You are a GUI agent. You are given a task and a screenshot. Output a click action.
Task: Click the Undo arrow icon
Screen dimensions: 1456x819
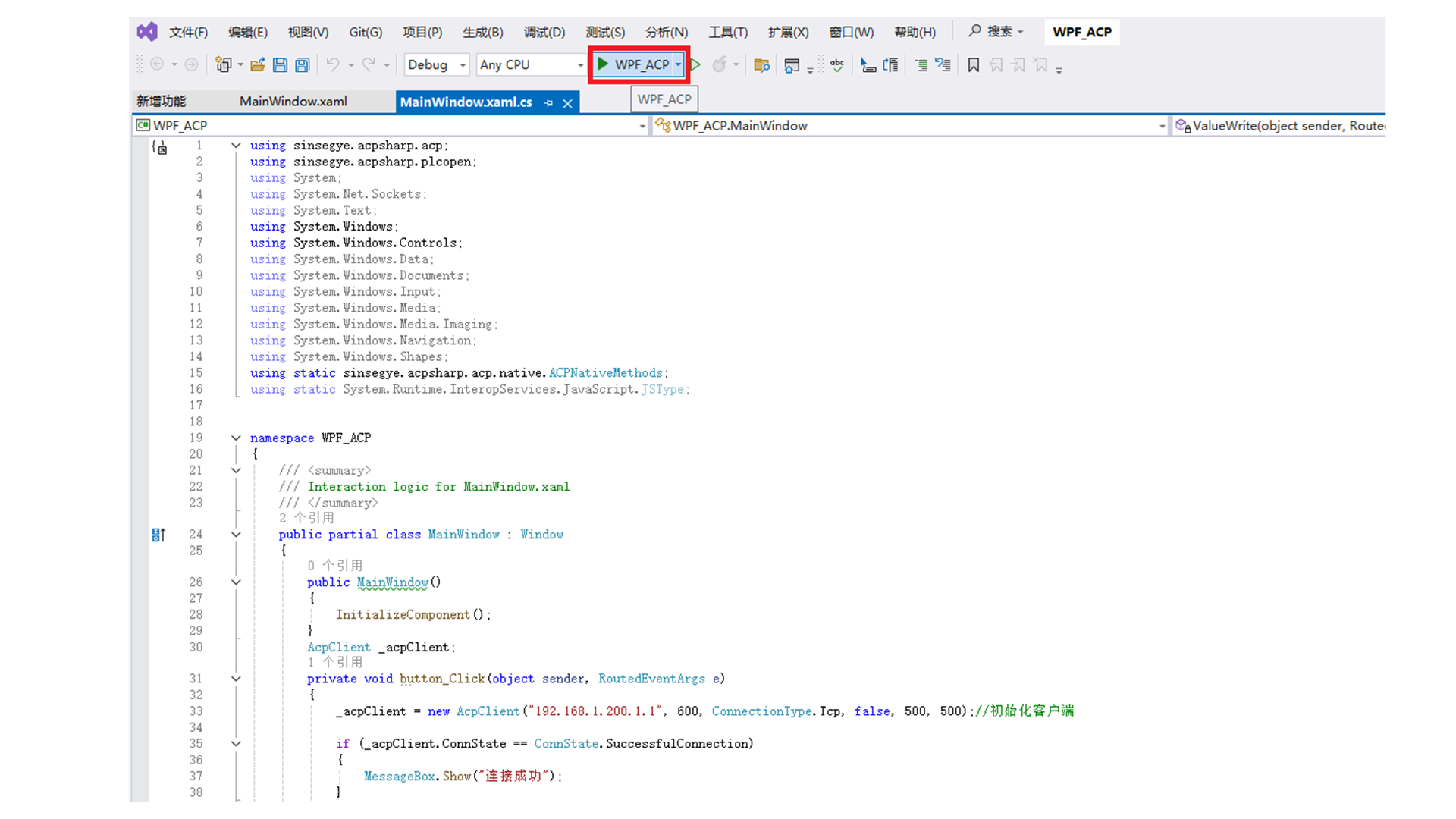tap(332, 65)
